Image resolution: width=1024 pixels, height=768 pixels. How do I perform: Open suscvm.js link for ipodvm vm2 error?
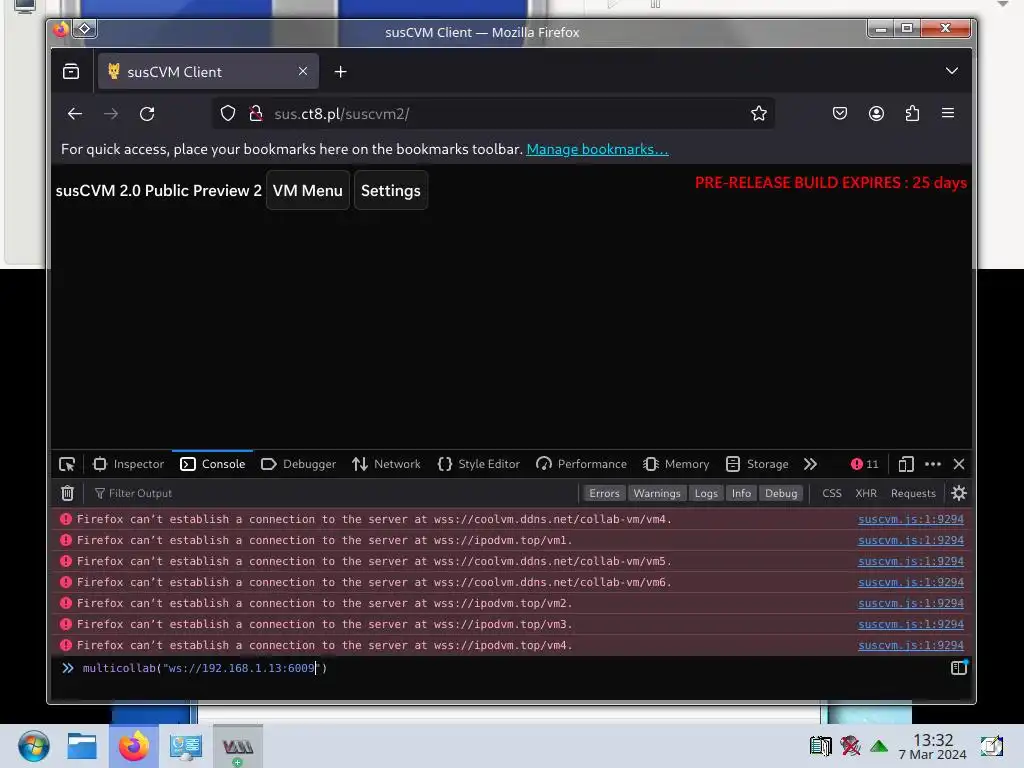click(910, 603)
